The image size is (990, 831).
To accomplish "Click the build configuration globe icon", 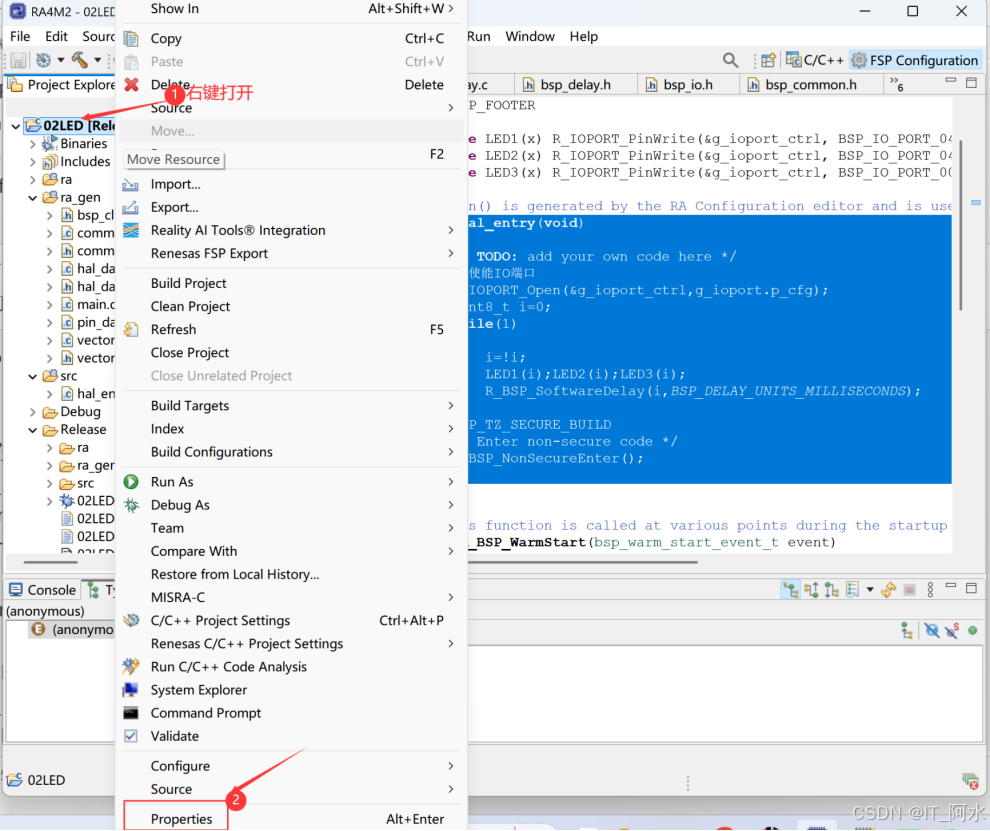I will [x=43, y=61].
